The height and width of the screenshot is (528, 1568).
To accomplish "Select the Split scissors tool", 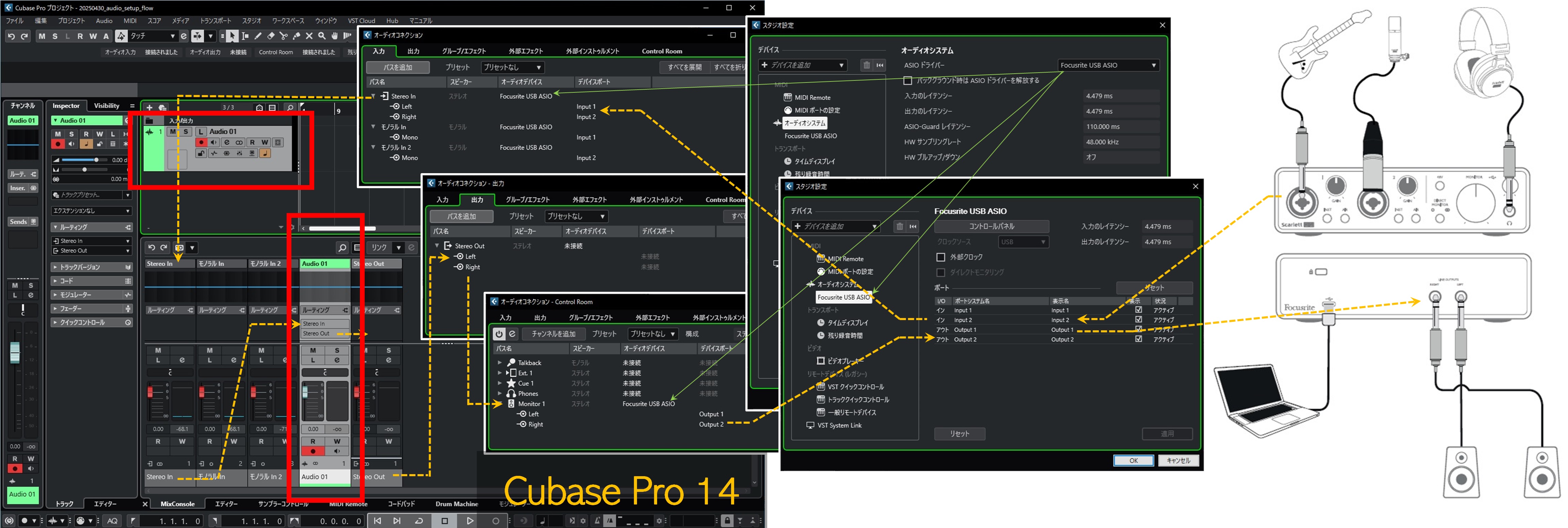I will point(284,36).
